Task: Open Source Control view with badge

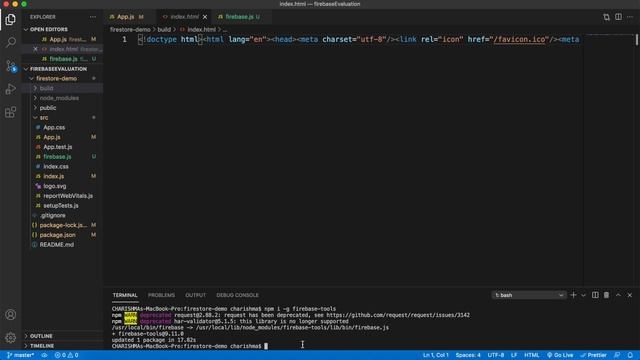Action: (x=11, y=65)
